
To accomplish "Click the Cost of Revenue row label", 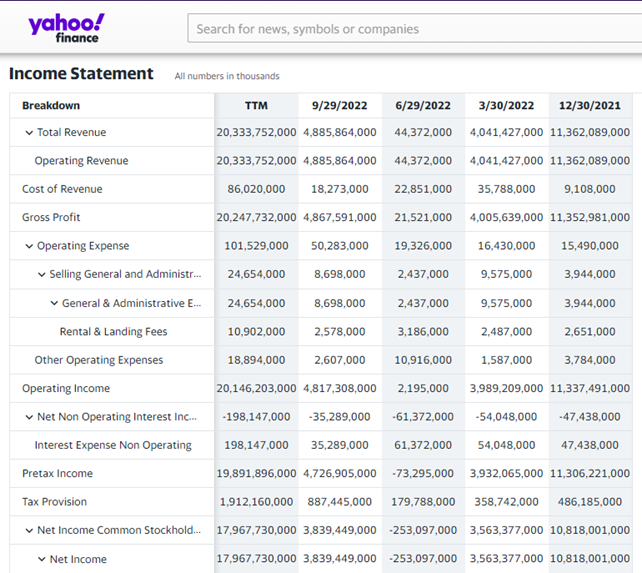I will (62, 189).
